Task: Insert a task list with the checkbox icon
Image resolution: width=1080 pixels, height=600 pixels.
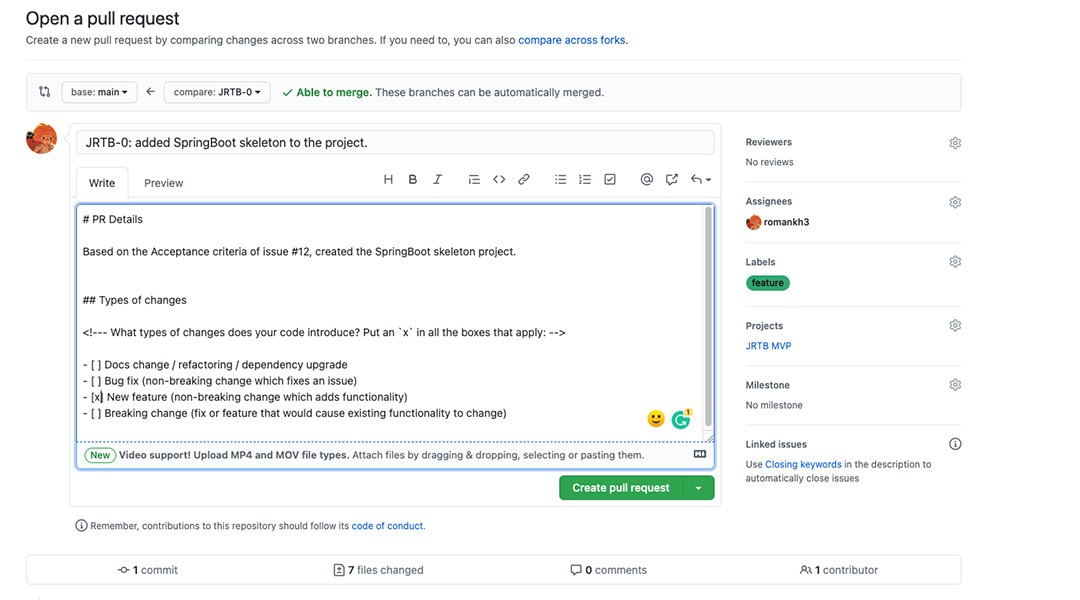Action: point(610,179)
